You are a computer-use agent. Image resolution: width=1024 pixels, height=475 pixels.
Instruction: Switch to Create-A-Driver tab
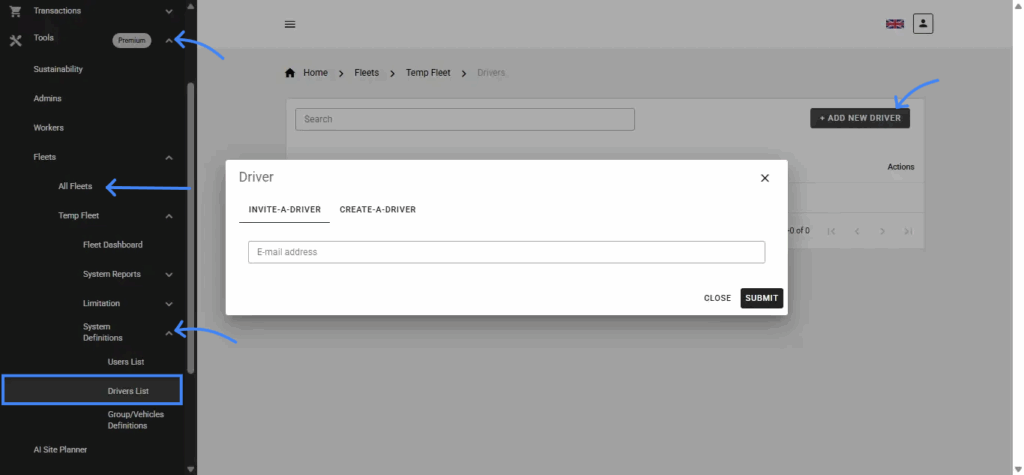click(x=377, y=210)
